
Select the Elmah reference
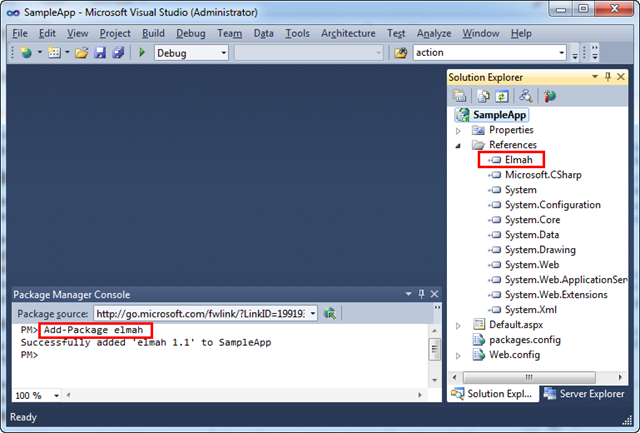[518, 160]
